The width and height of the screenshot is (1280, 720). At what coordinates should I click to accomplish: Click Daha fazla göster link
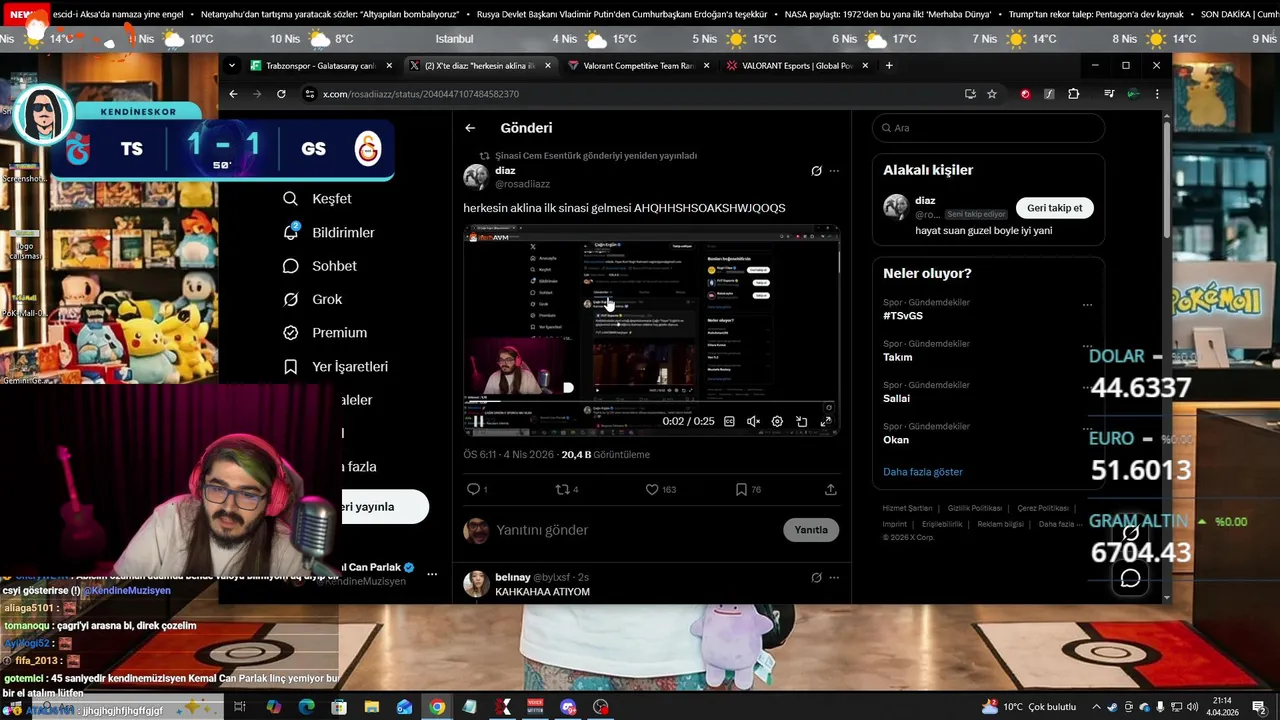(923, 472)
